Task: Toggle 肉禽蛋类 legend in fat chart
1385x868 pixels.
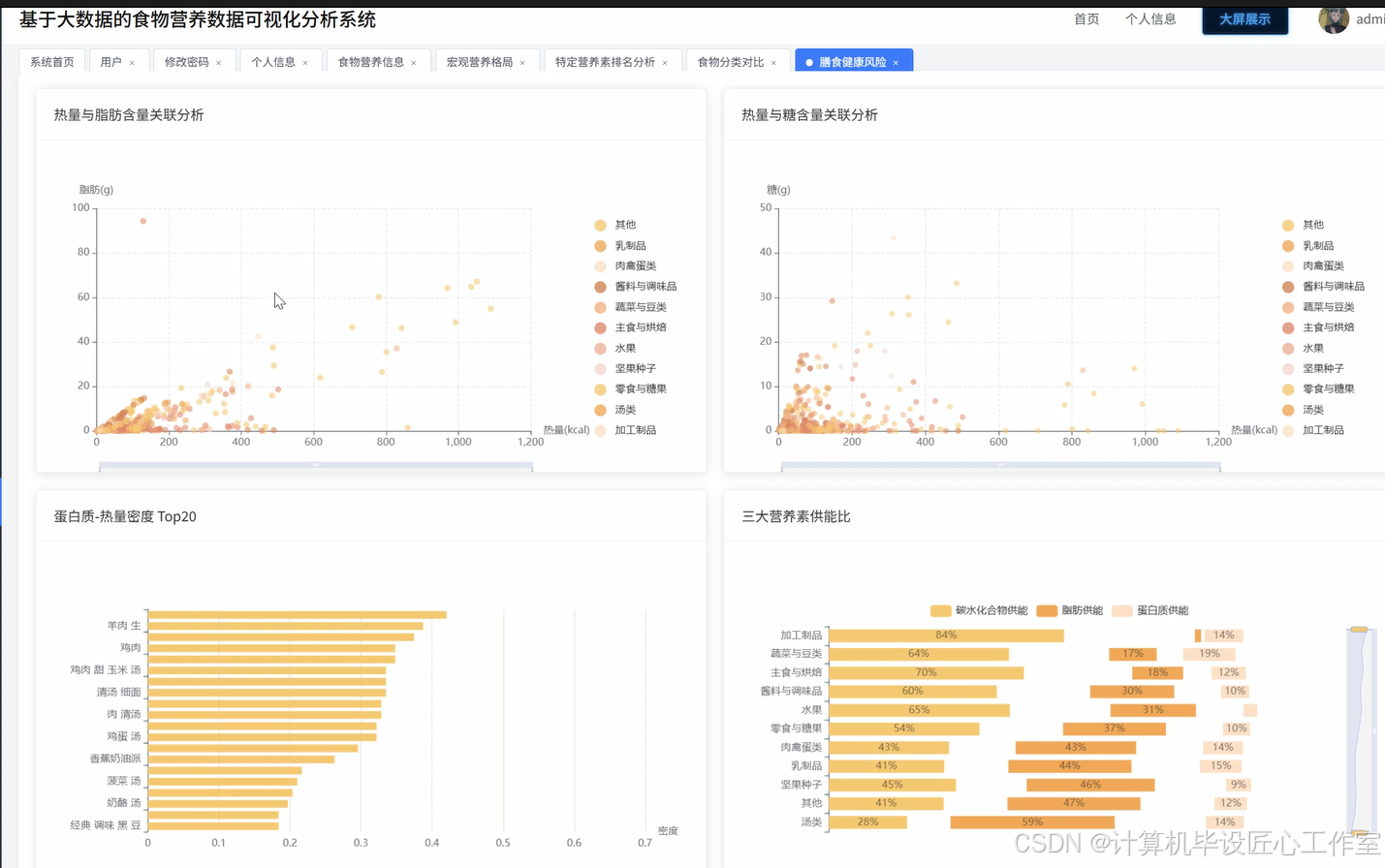Action: (x=625, y=266)
